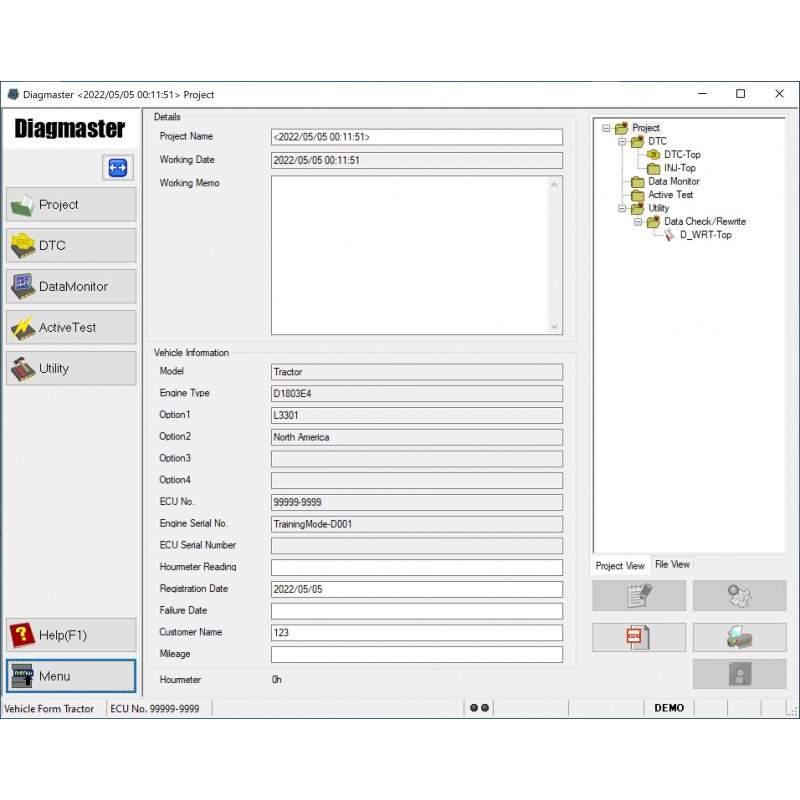
Task: Click the Working Memo scrollbar down arrow
Action: (x=555, y=327)
